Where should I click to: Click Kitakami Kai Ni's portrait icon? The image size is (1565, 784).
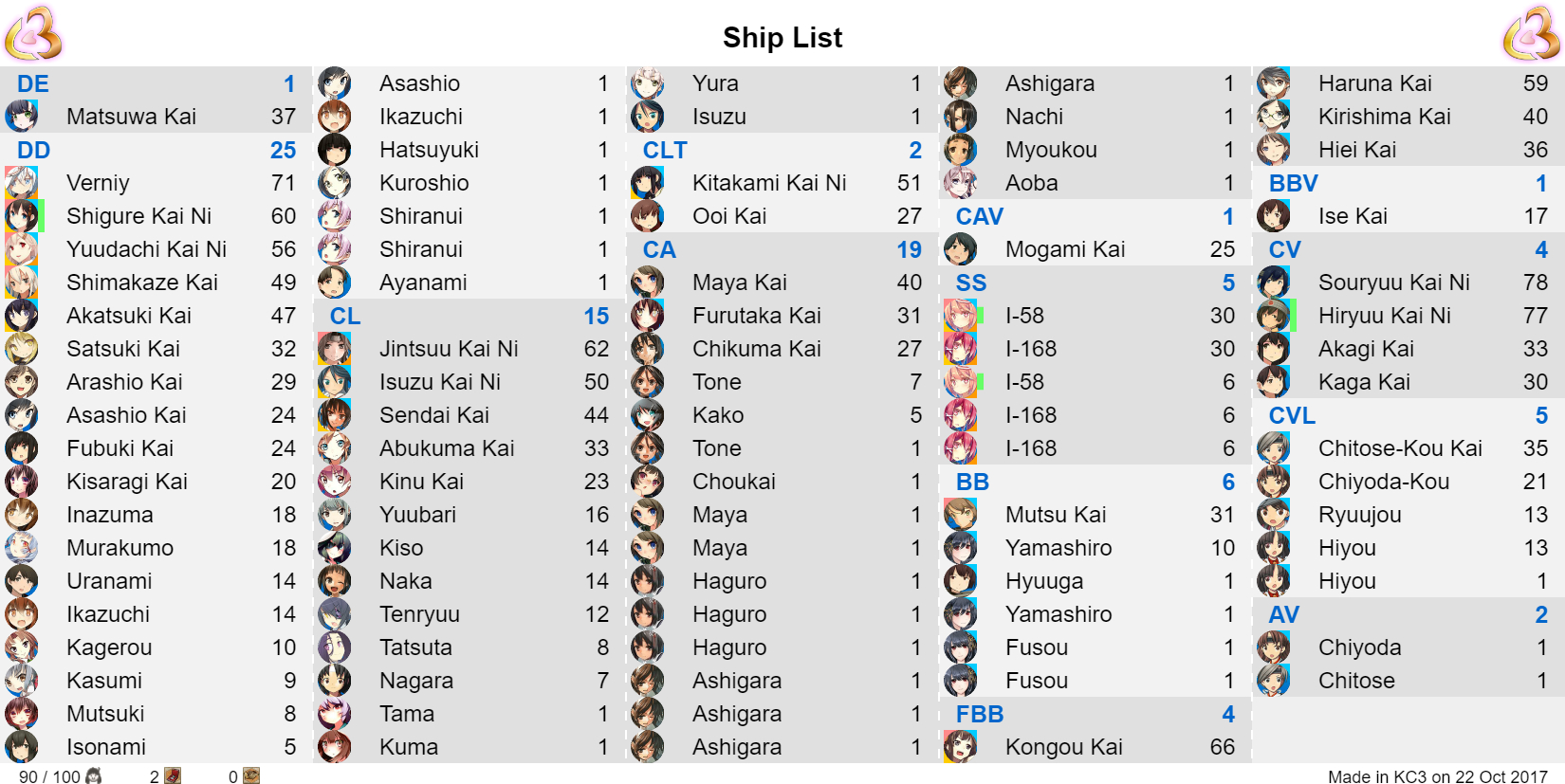pyautogui.click(x=648, y=183)
